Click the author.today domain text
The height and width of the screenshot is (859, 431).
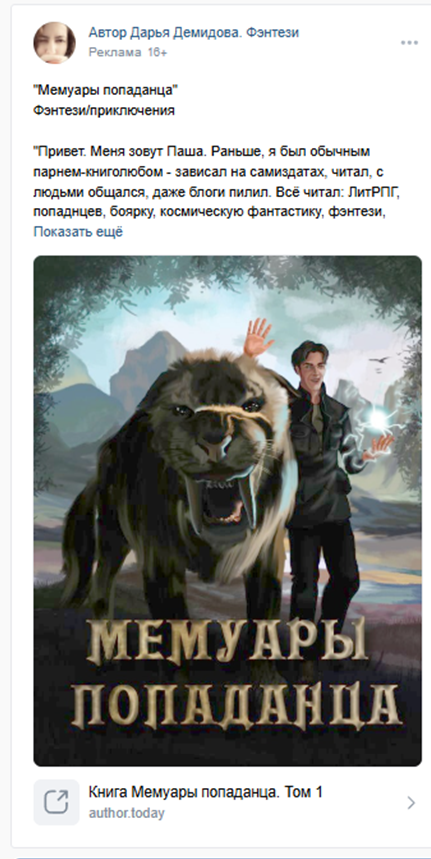127,813
